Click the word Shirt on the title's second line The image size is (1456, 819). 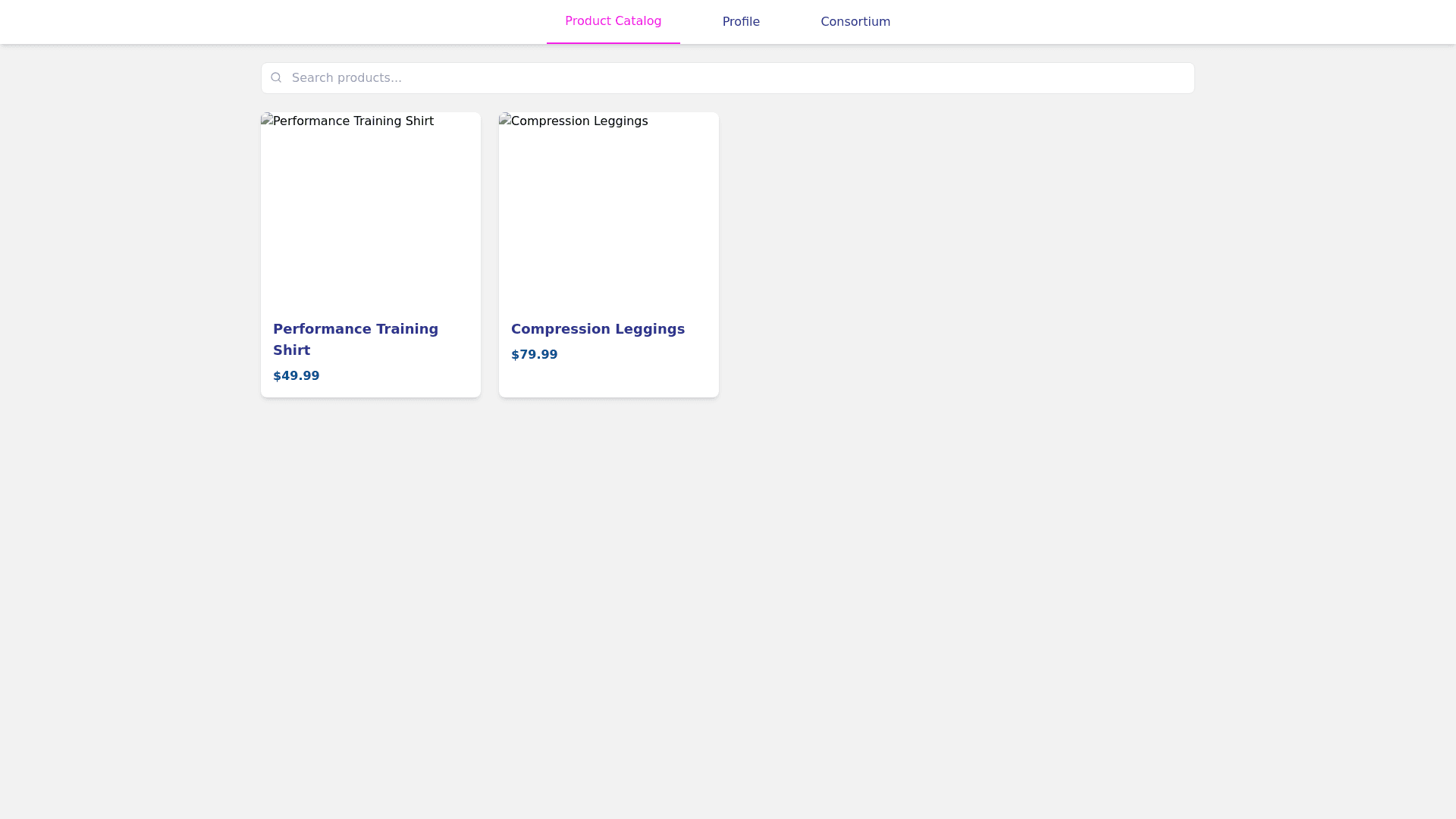pos(291,350)
